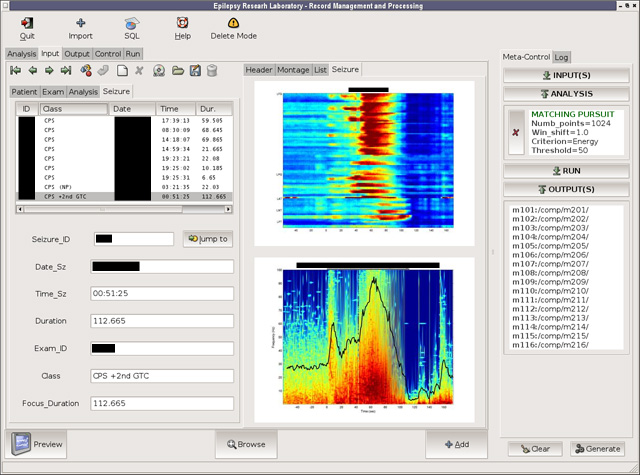Image resolution: width=640 pixels, height=475 pixels.
Task: Expand the OUTPUT(S) section
Action: [567, 189]
